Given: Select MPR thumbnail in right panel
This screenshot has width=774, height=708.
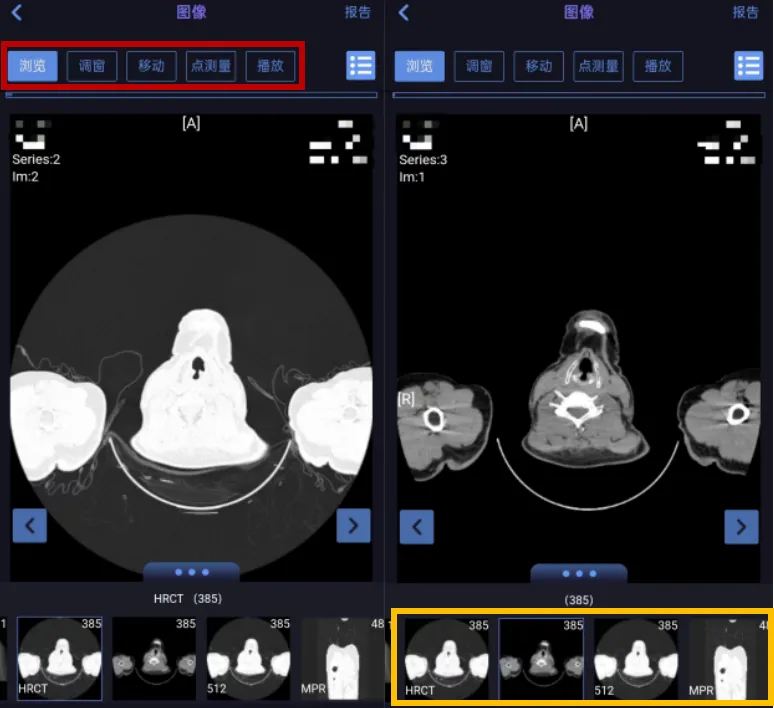Looking at the screenshot, I should click(x=728, y=660).
